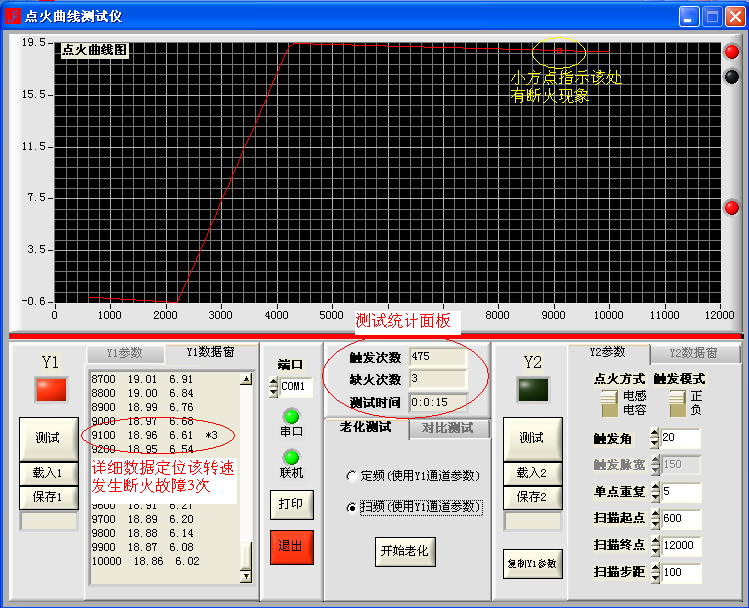Select the 8700 19.01 6.91 data row
The height and width of the screenshot is (608, 749).
pos(142,380)
